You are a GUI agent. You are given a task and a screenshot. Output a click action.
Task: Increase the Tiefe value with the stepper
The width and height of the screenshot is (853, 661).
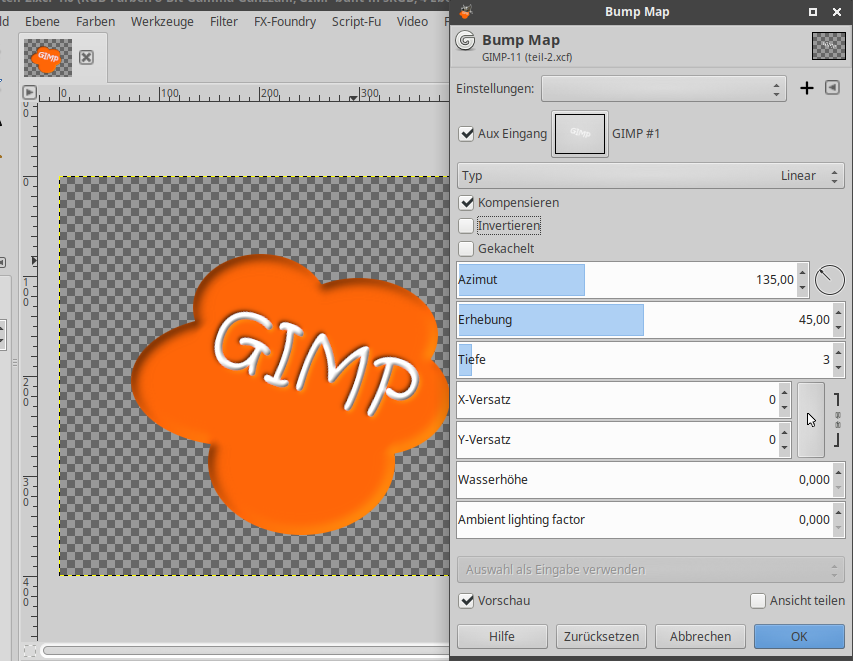tap(838, 354)
